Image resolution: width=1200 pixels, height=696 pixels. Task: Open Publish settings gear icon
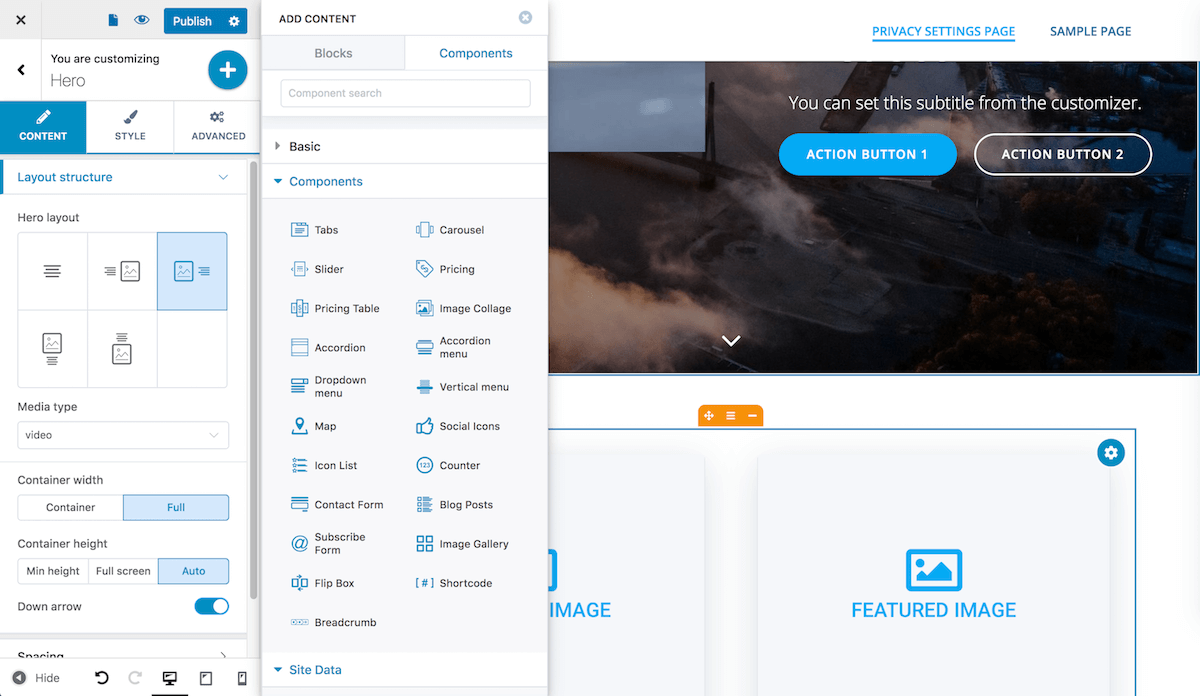pos(234,21)
